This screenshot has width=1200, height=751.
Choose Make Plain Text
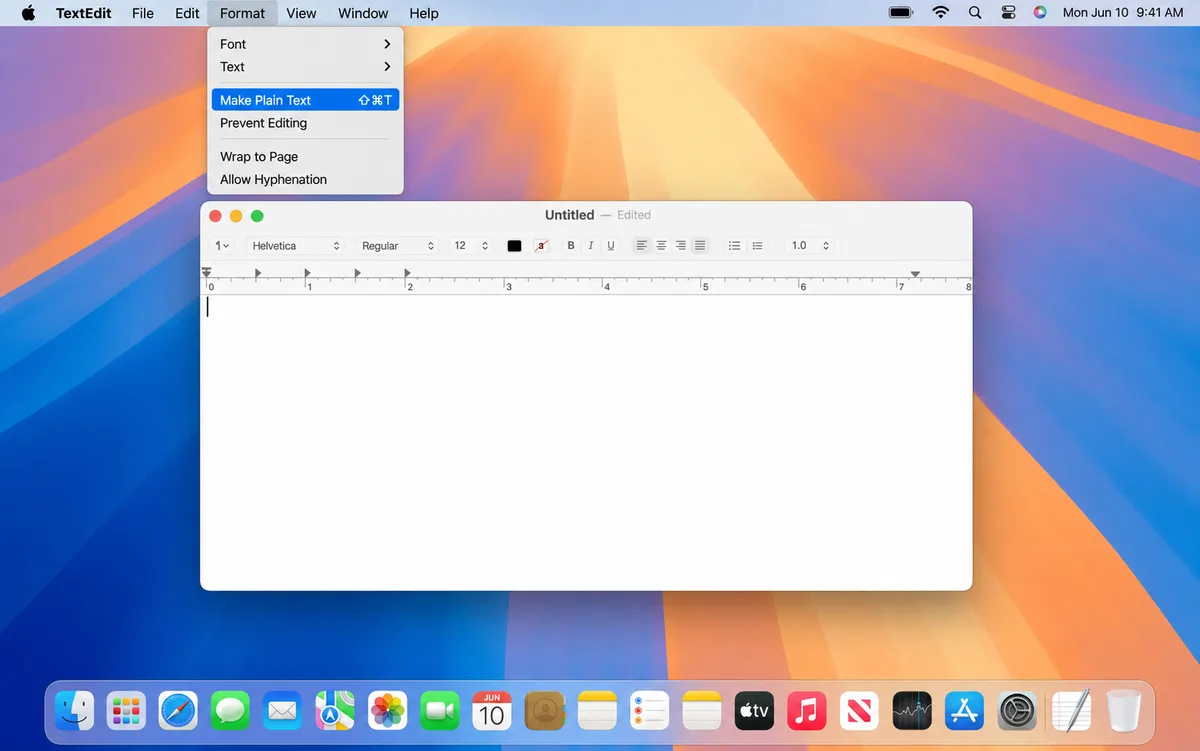pyautogui.click(x=305, y=100)
